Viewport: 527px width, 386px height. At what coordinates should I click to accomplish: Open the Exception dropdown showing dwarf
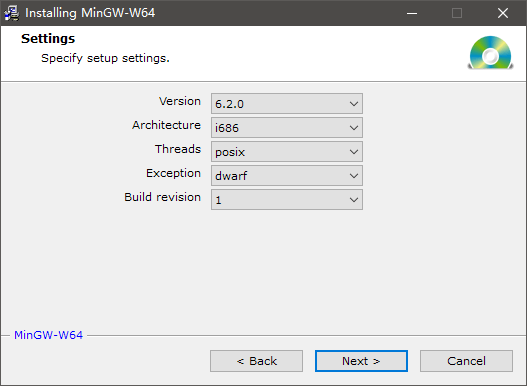coord(287,176)
